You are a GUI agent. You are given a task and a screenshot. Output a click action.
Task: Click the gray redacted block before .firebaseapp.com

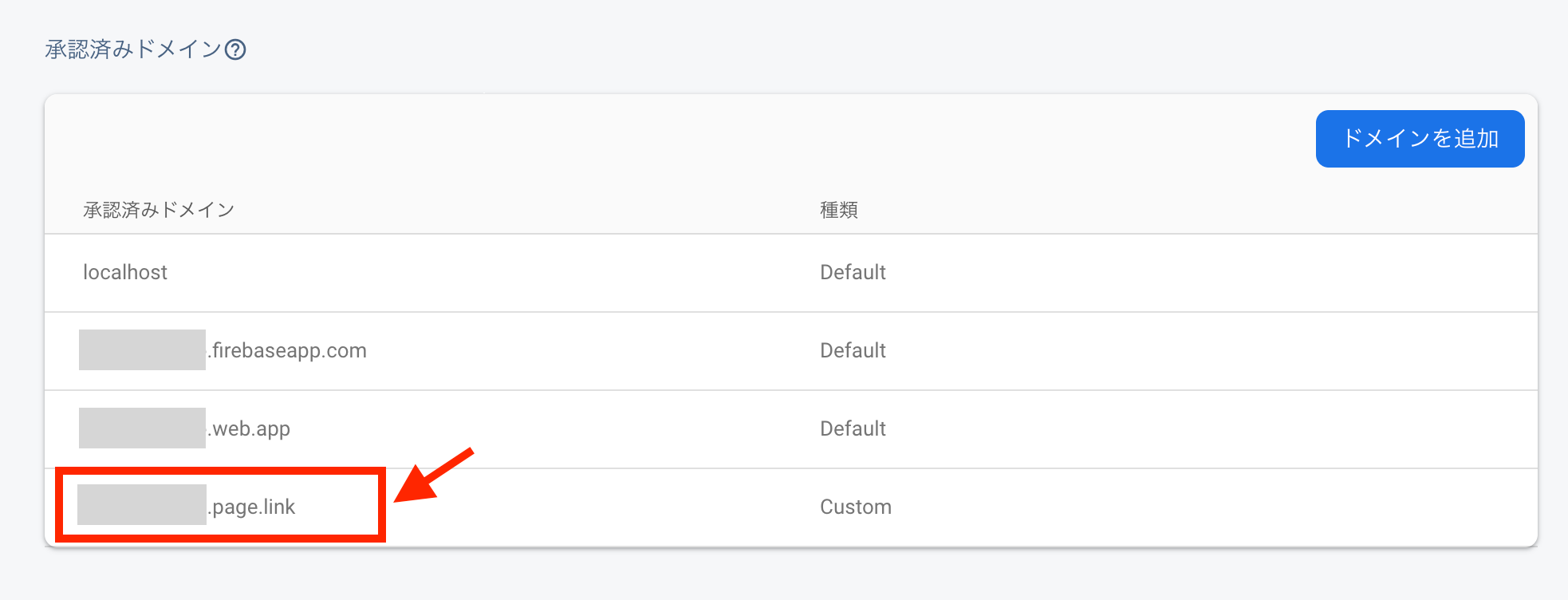[142, 350]
